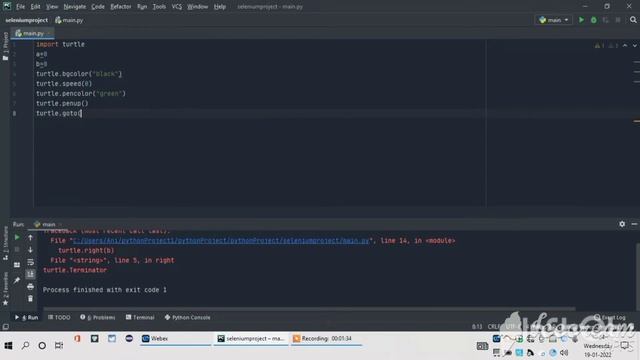This screenshot has width=640, height=360.
Task: Switch to Webex taskbar window
Action: pyautogui.click(x=176, y=338)
